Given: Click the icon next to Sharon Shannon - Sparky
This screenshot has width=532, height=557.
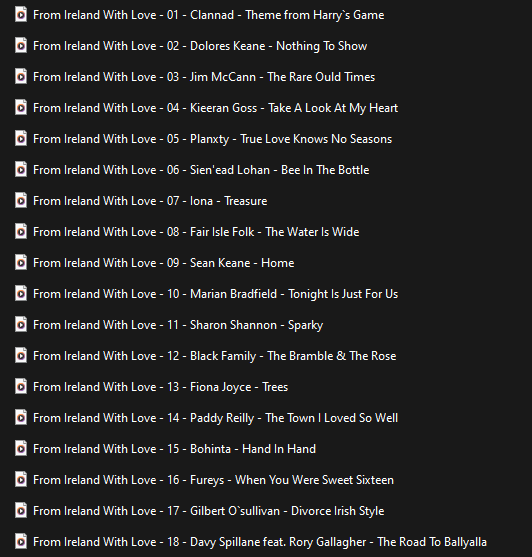Looking at the screenshot, I should 21,324.
